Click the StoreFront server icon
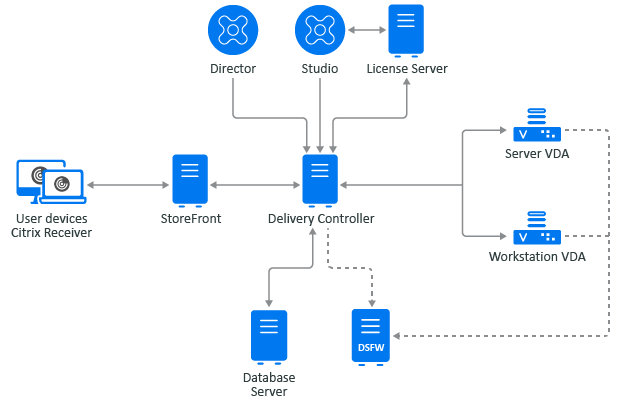 click(x=190, y=181)
